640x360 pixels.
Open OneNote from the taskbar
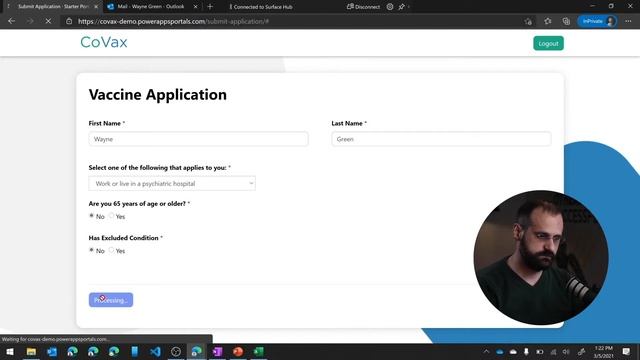217,351
